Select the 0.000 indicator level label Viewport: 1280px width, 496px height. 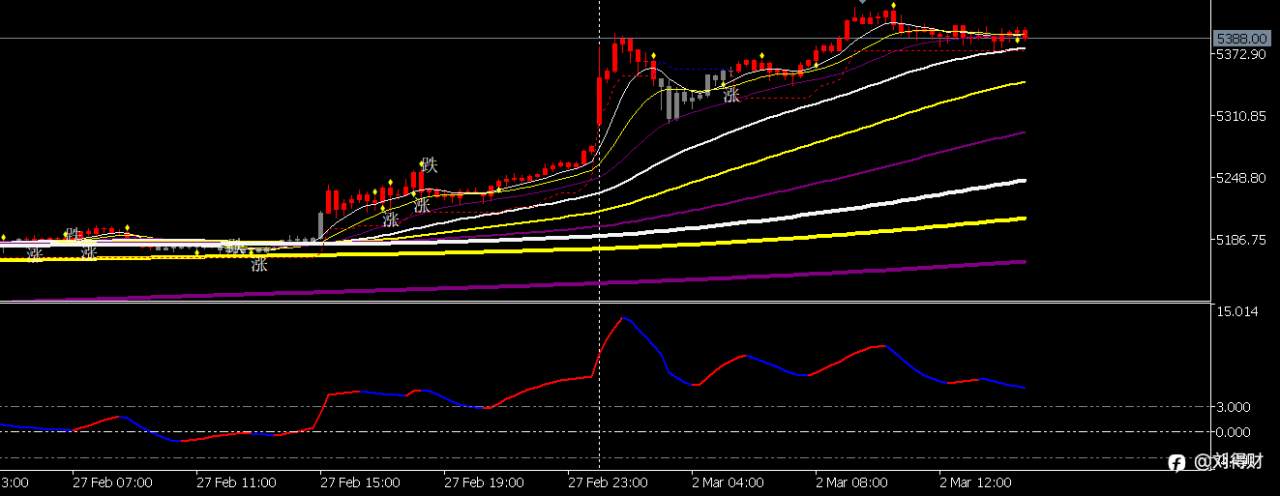click(x=1234, y=432)
